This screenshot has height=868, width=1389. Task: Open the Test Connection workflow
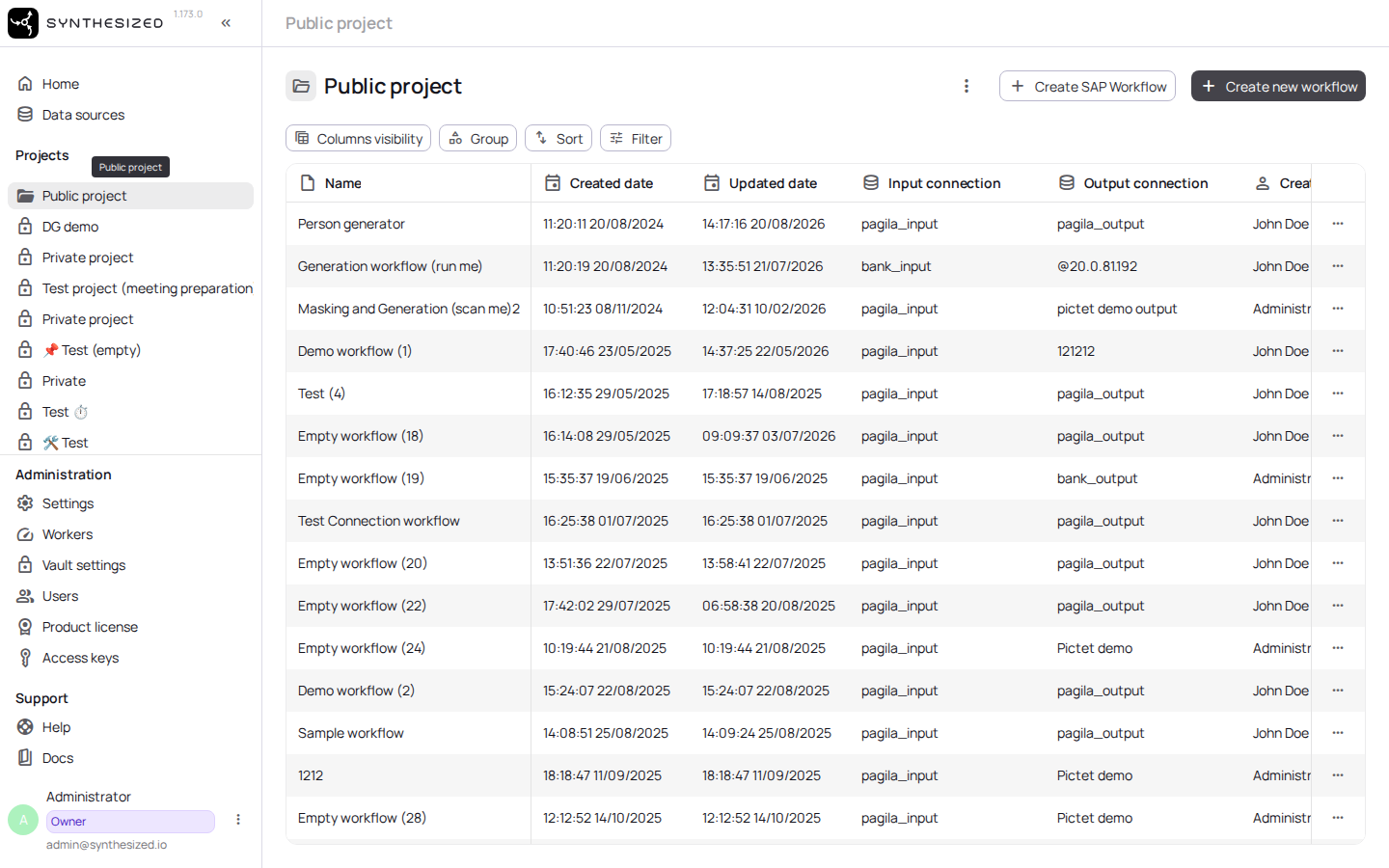378,521
